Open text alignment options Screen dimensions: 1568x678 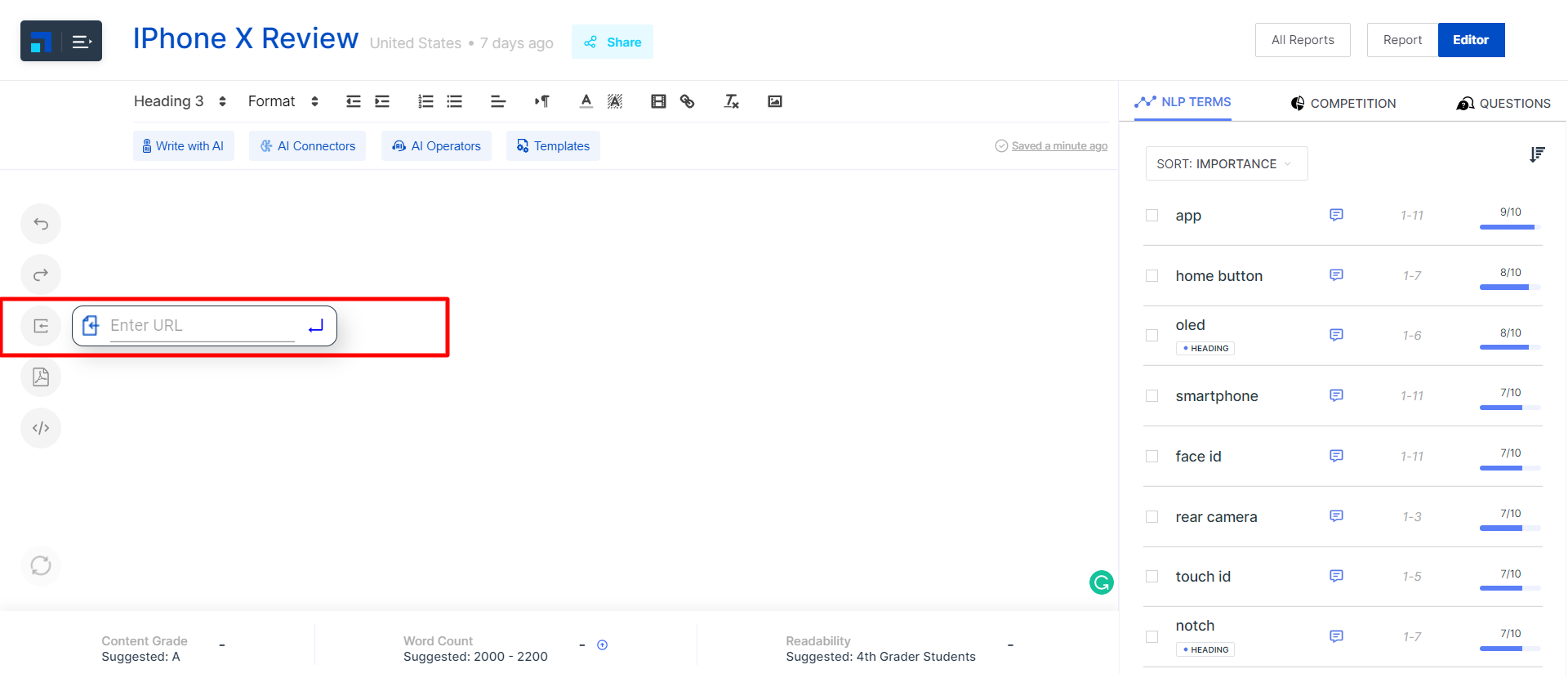(x=498, y=101)
